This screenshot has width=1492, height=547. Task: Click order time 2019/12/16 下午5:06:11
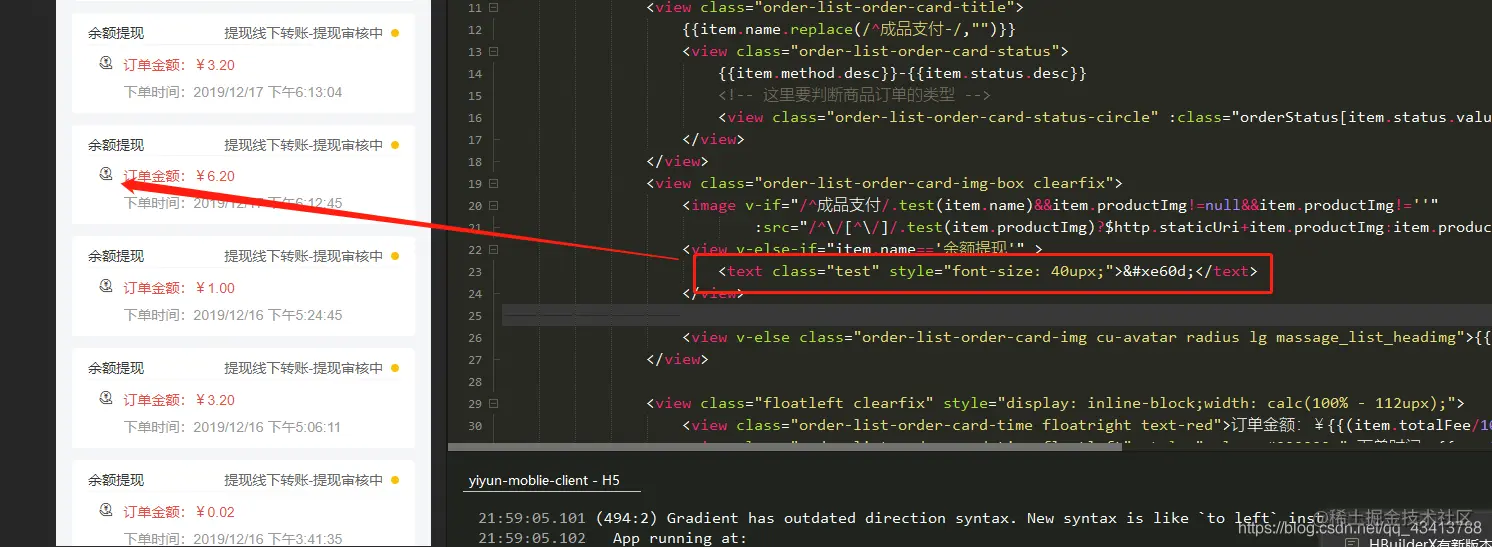(x=233, y=427)
